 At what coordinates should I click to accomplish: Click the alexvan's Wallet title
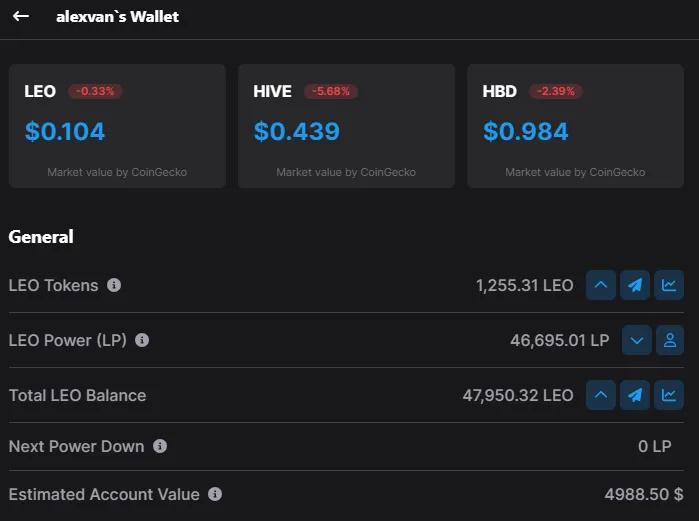(117, 17)
